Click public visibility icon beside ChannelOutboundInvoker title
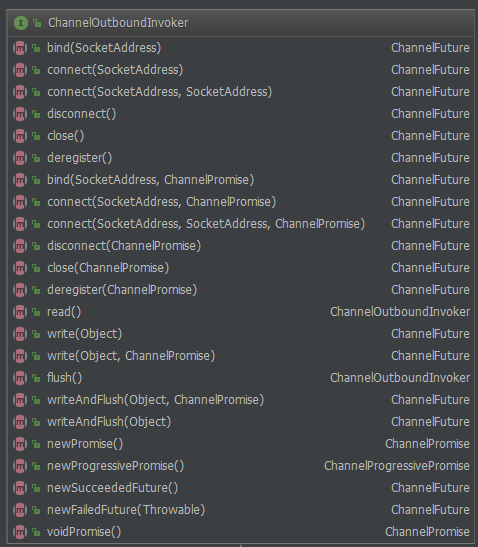478x547 pixels. point(37,23)
